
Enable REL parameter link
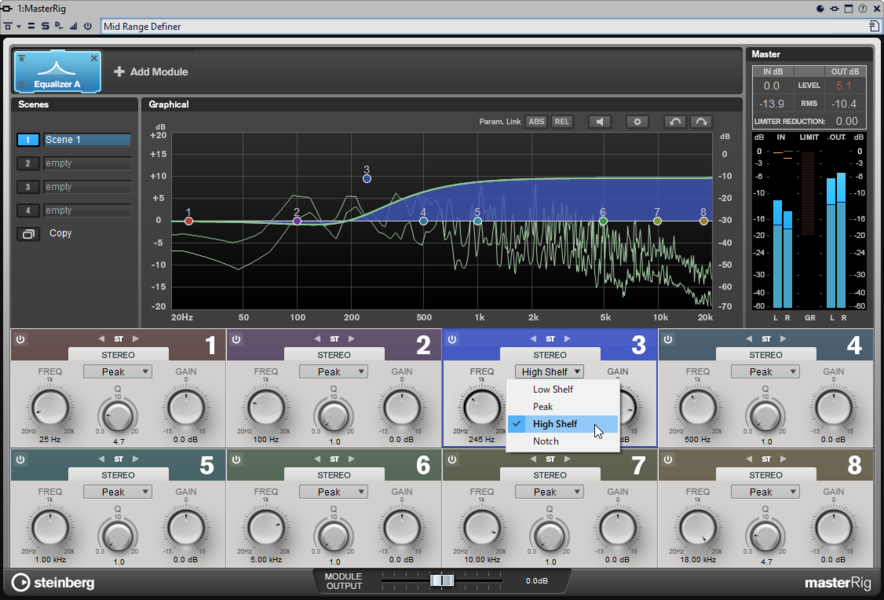[562, 122]
